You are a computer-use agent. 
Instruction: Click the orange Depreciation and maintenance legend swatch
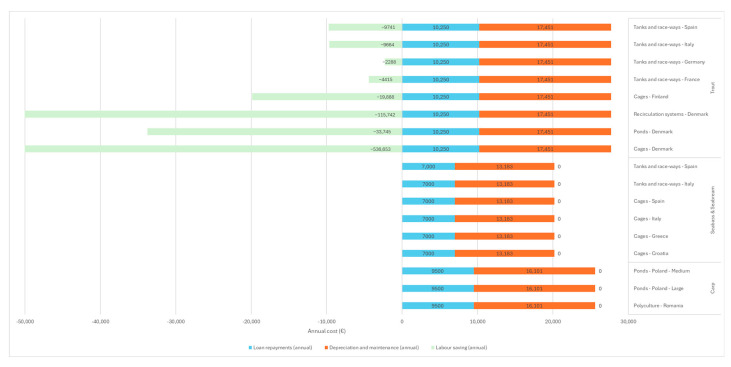click(x=326, y=348)
